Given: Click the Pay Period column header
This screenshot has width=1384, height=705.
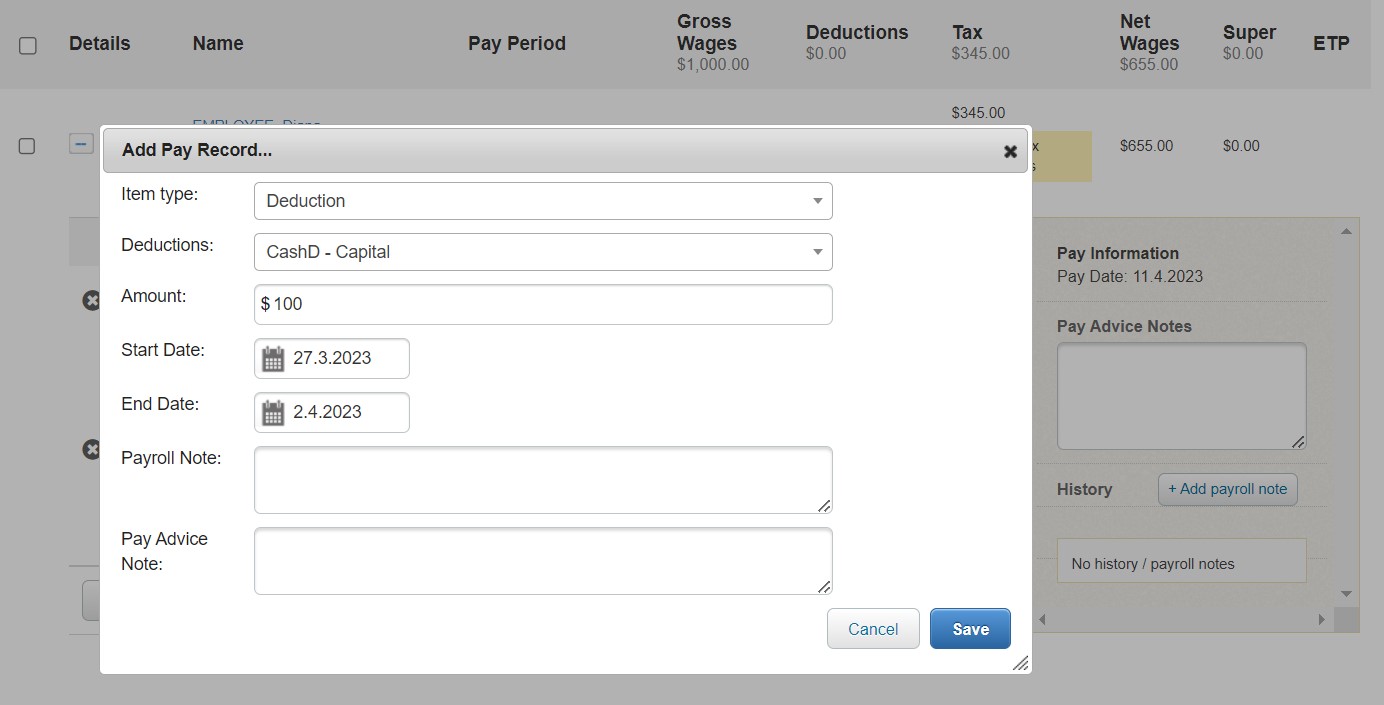Looking at the screenshot, I should point(517,43).
